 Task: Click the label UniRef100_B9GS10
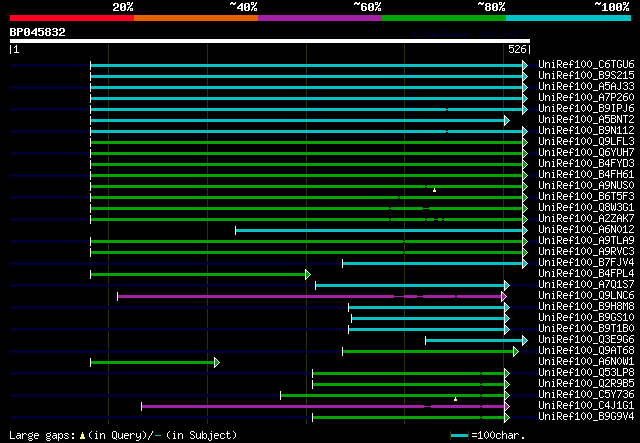tap(586, 318)
